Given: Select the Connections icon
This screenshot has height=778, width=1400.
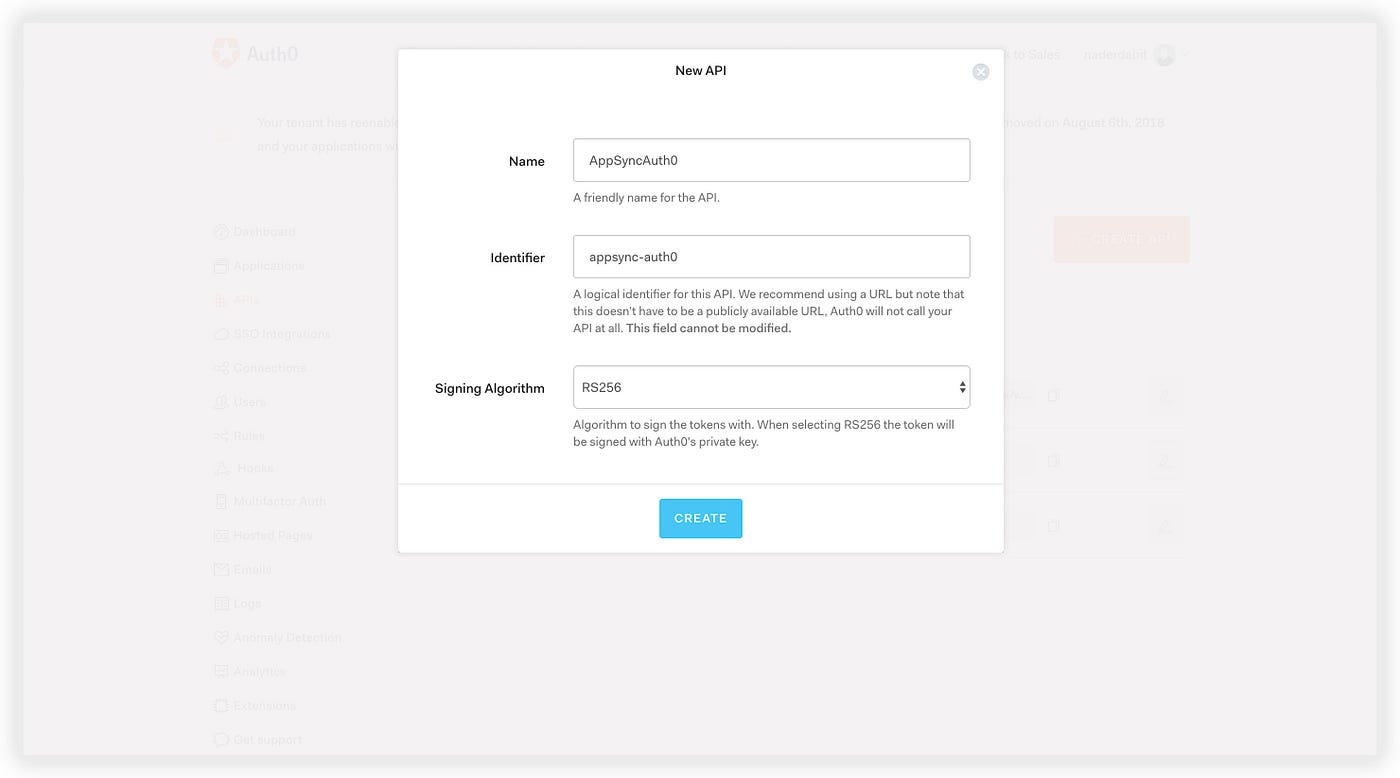Looking at the screenshot, I should 221,367.
